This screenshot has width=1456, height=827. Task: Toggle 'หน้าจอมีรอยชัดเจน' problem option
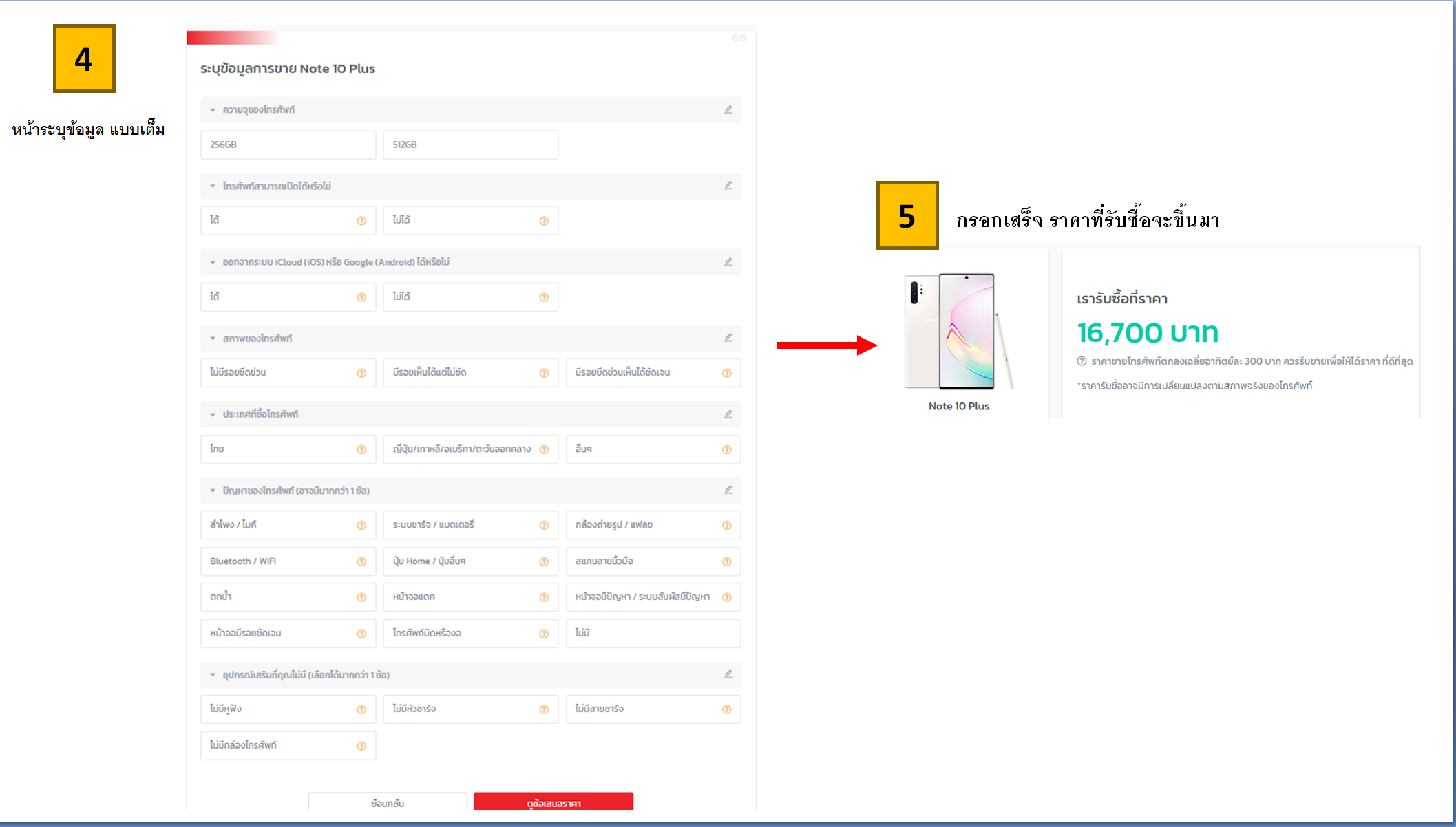click(288, 633)
